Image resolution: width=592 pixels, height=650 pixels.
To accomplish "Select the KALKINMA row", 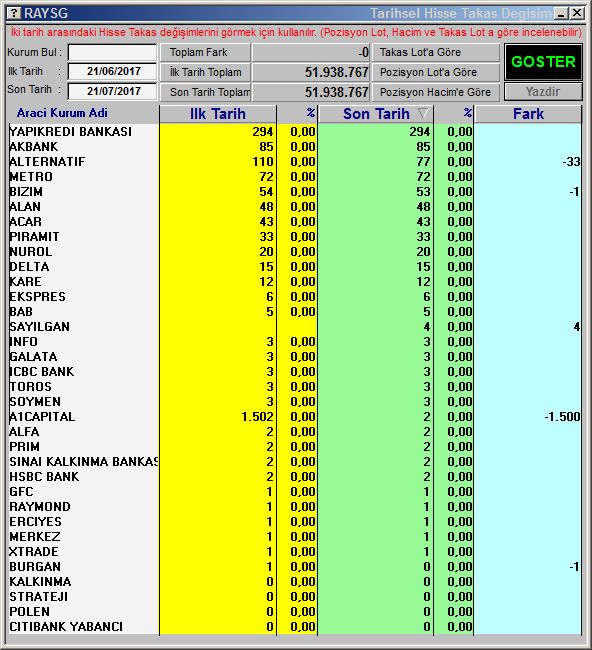I will (295, 582).
